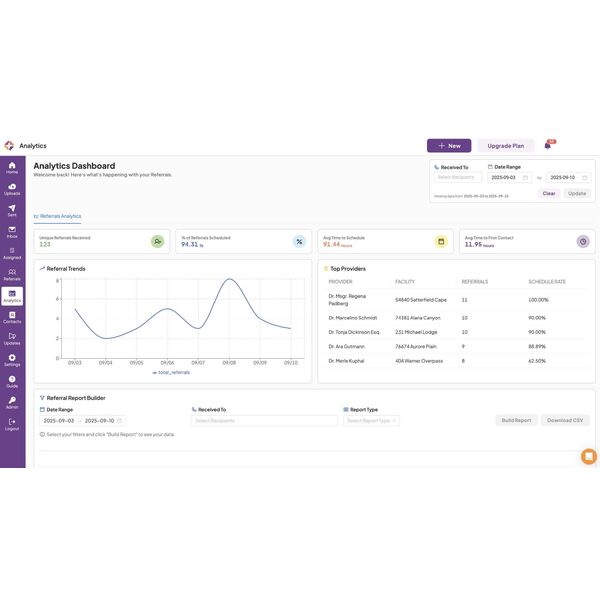Viewport: 600px width, 600px height.
Task: Click facility 76674 Aurore Plain
Action: [x=416, y=346]
